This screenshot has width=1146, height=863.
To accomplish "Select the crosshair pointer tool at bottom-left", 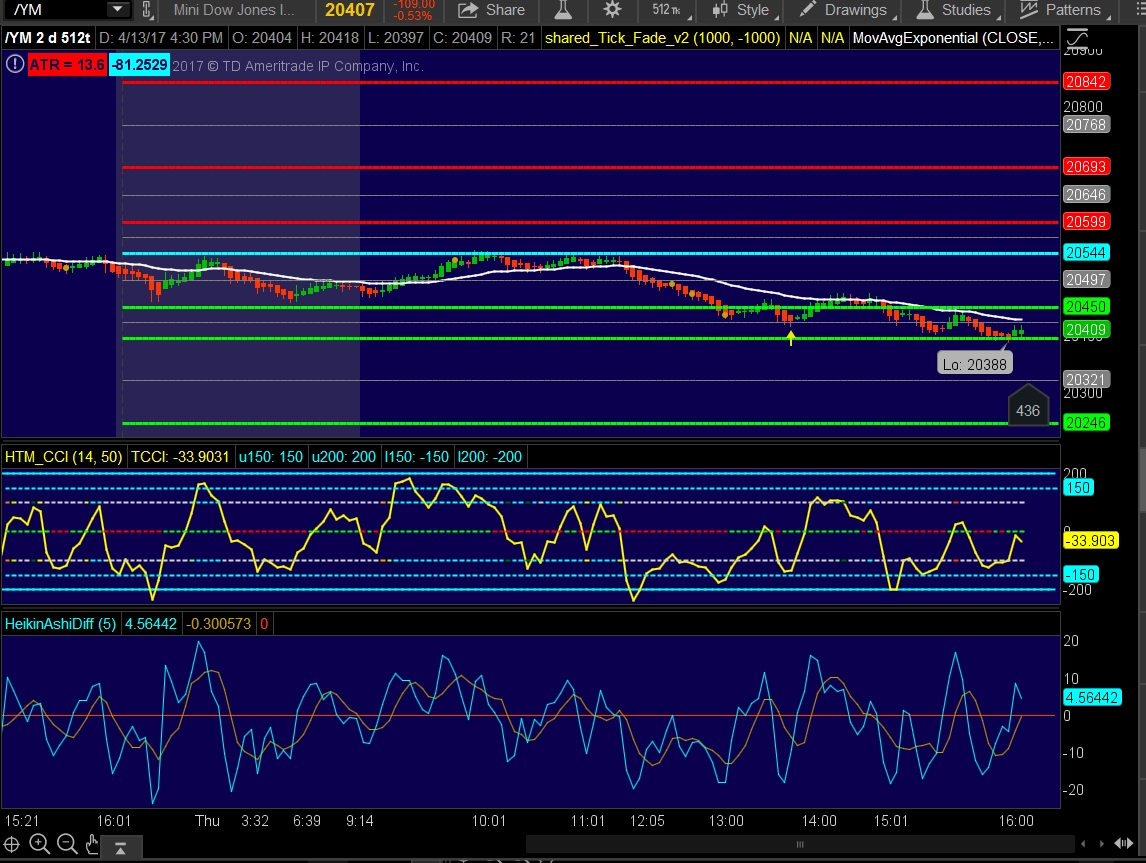I will [13, 844].
